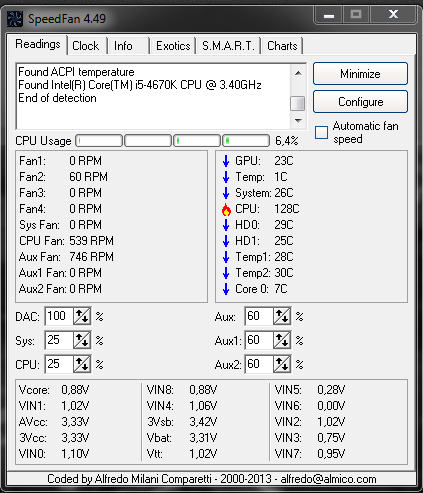Screen dimensions: 423x493
Task: Select the Readings tab
Action: point(38,44)
